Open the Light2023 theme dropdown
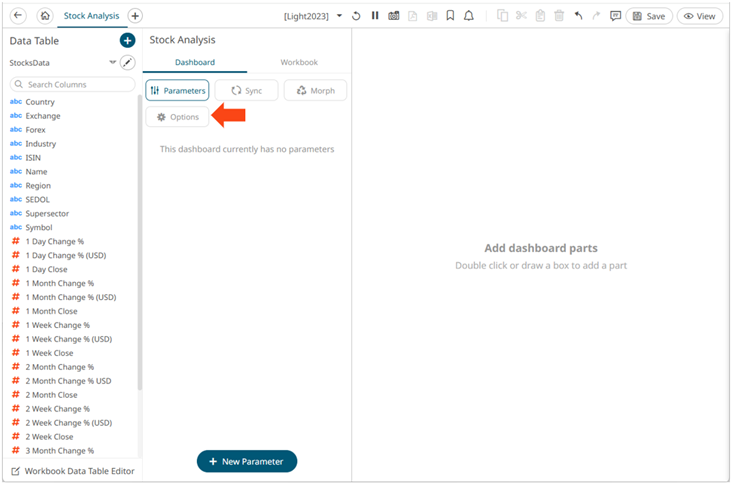This screenshot has height=483, width=732. (339, 16)
